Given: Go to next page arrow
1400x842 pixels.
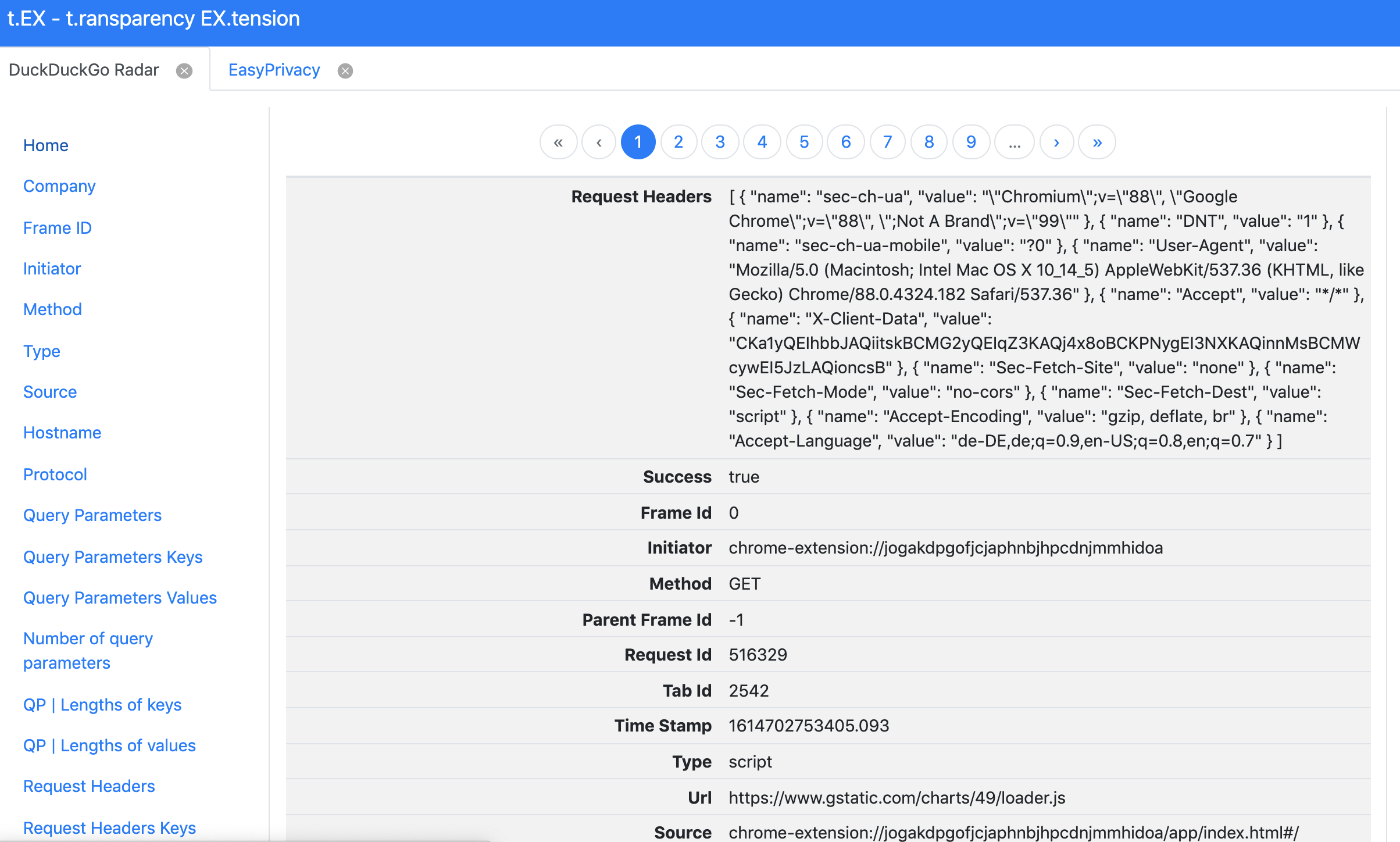Looking at the screenshot, I should [1056, 142].
